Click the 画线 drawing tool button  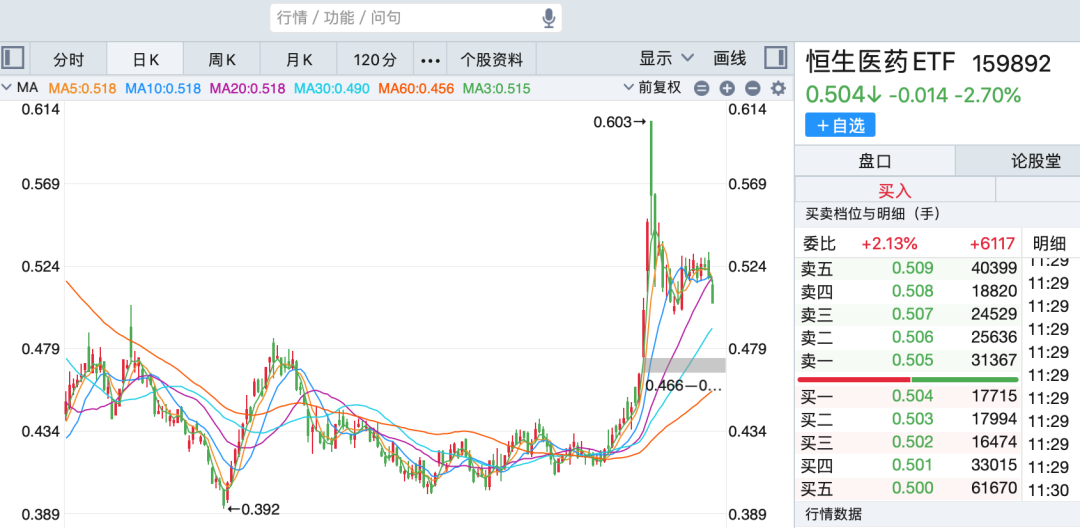click(730, 59)
